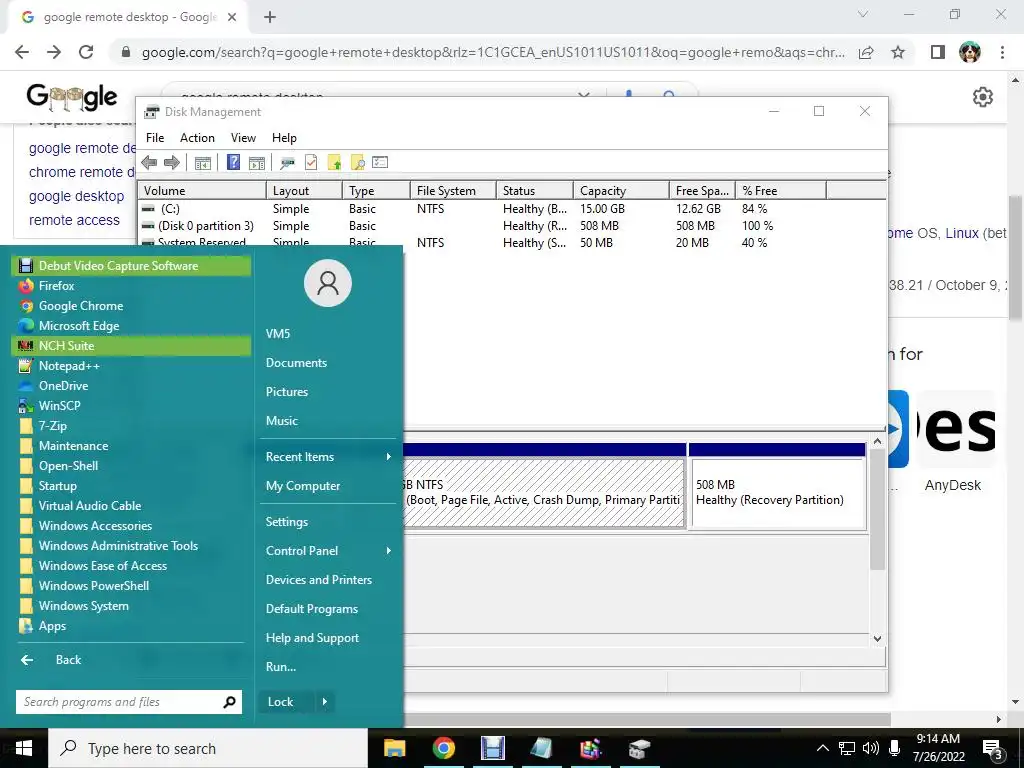This screenshot has height=768, width=1024.
Task: Open Chrome side panel icon
Action: pos(938,52)
